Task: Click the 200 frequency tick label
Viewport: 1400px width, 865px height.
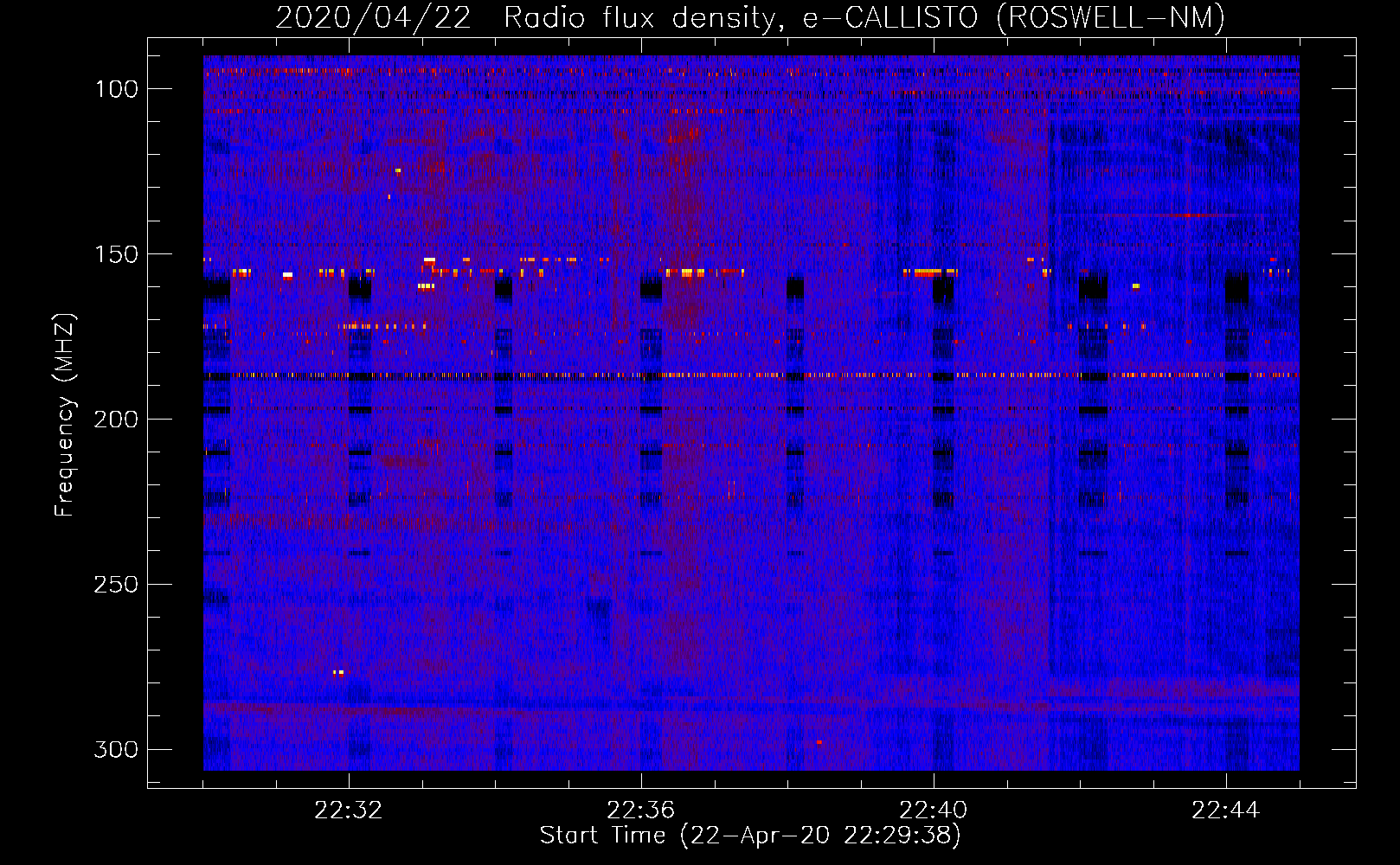Action: tap(116, 420)
